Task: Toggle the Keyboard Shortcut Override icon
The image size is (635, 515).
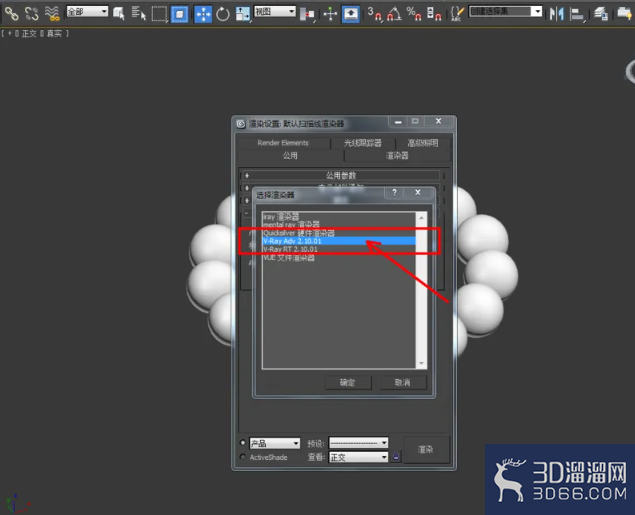Action: pos(351,14)
